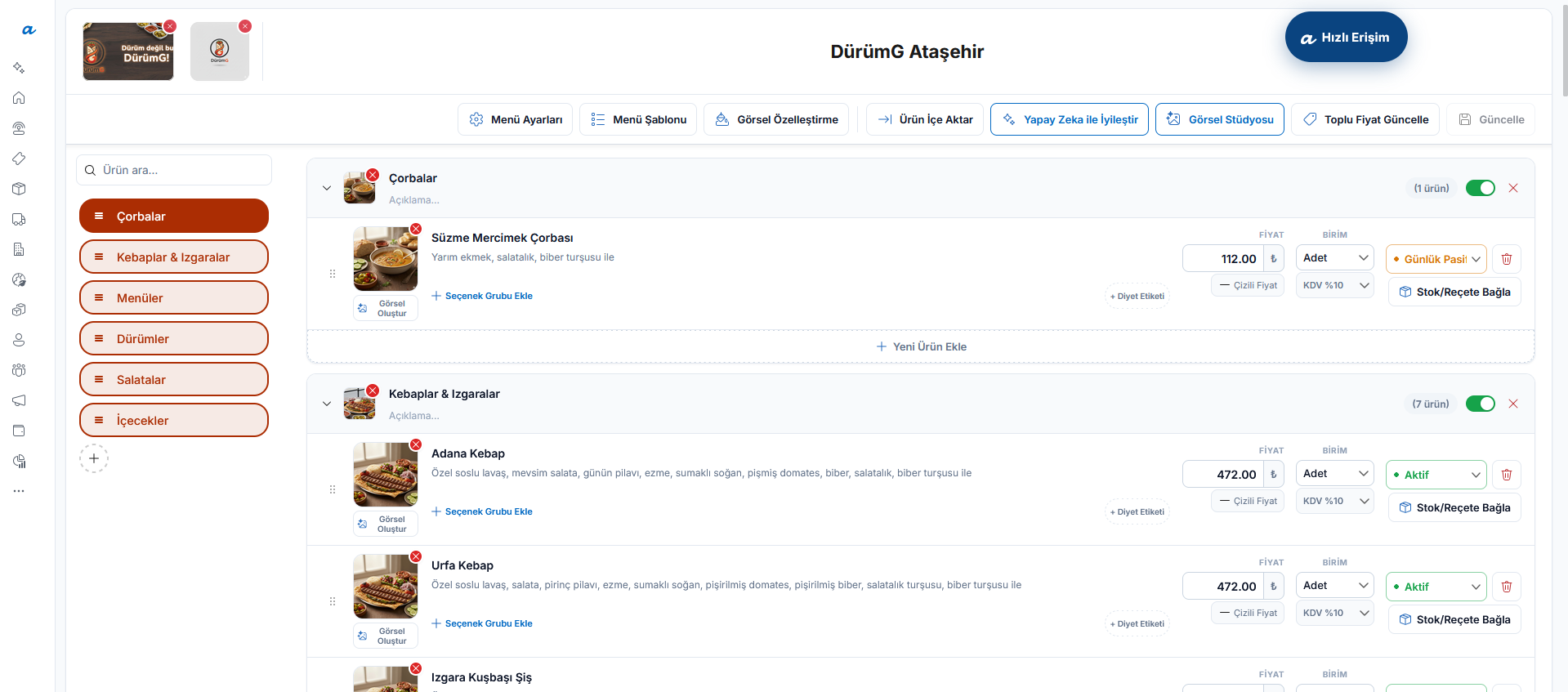This screenshot has height=692, width=1568.
Task: Click Yeni Ürün Ekle in Çorbalar
Action: 921,346
